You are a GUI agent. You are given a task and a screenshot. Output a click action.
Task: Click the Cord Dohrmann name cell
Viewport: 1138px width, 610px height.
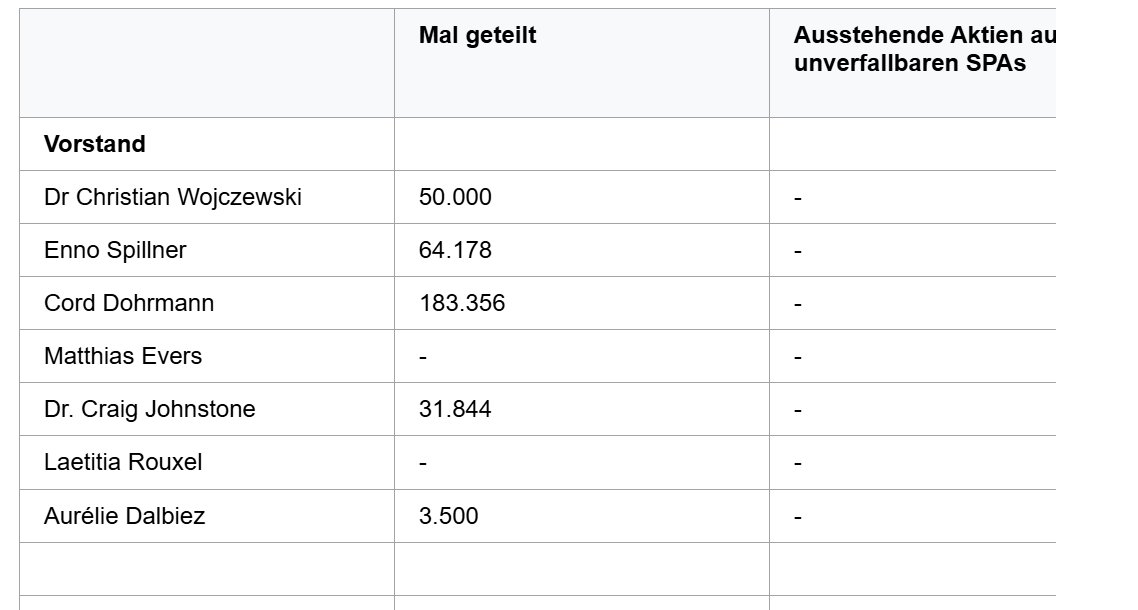pos(129,303)
